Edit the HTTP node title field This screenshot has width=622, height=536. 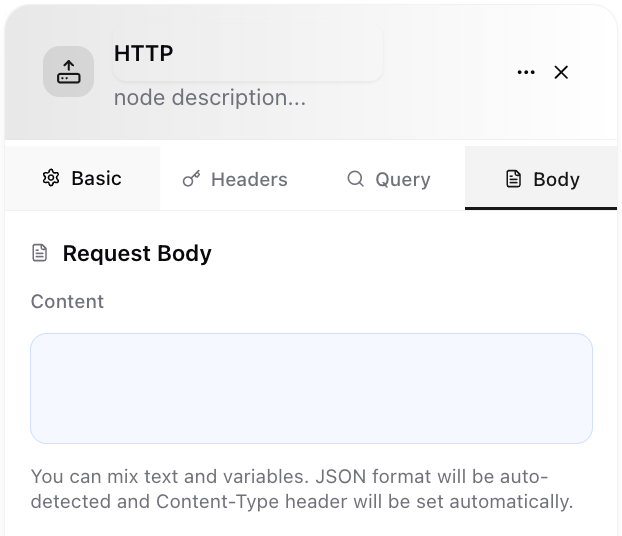248,53
